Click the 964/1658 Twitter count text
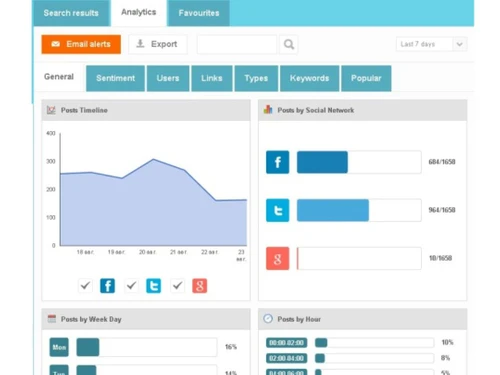 tap(442, 210)
